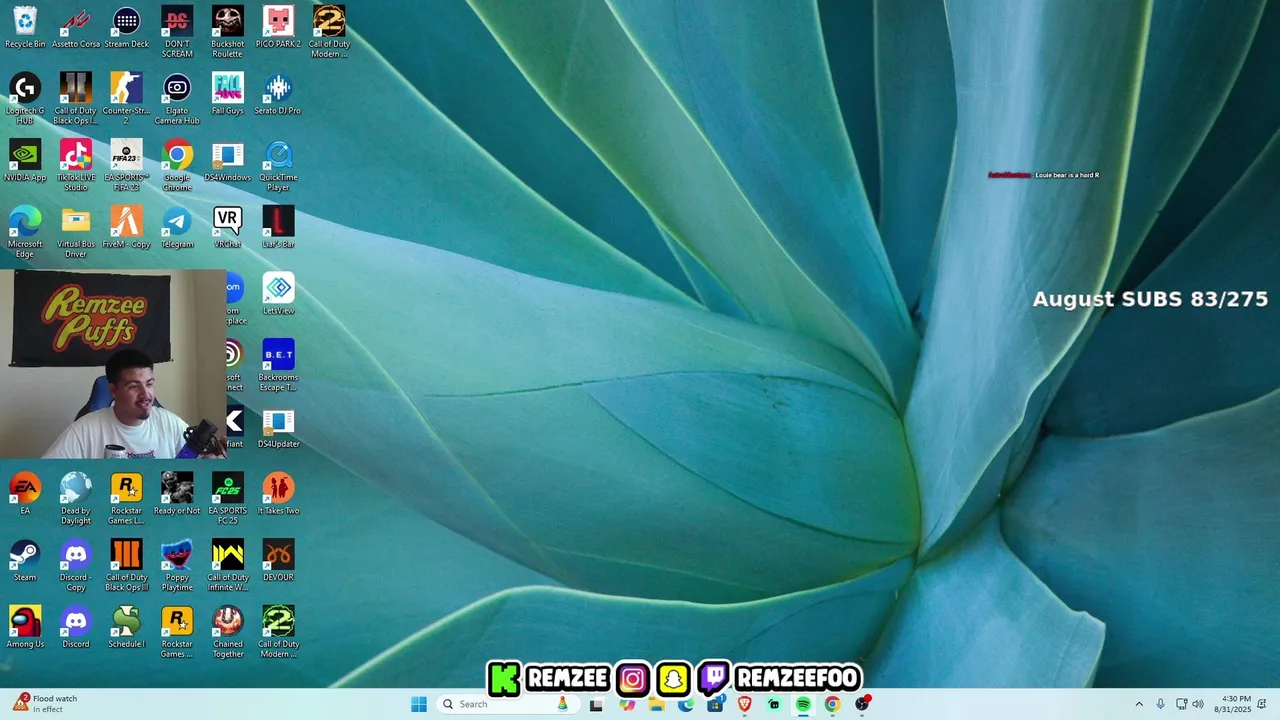Open Logitech G HUB icon
1280x720 pixels.
pos(25,99)
